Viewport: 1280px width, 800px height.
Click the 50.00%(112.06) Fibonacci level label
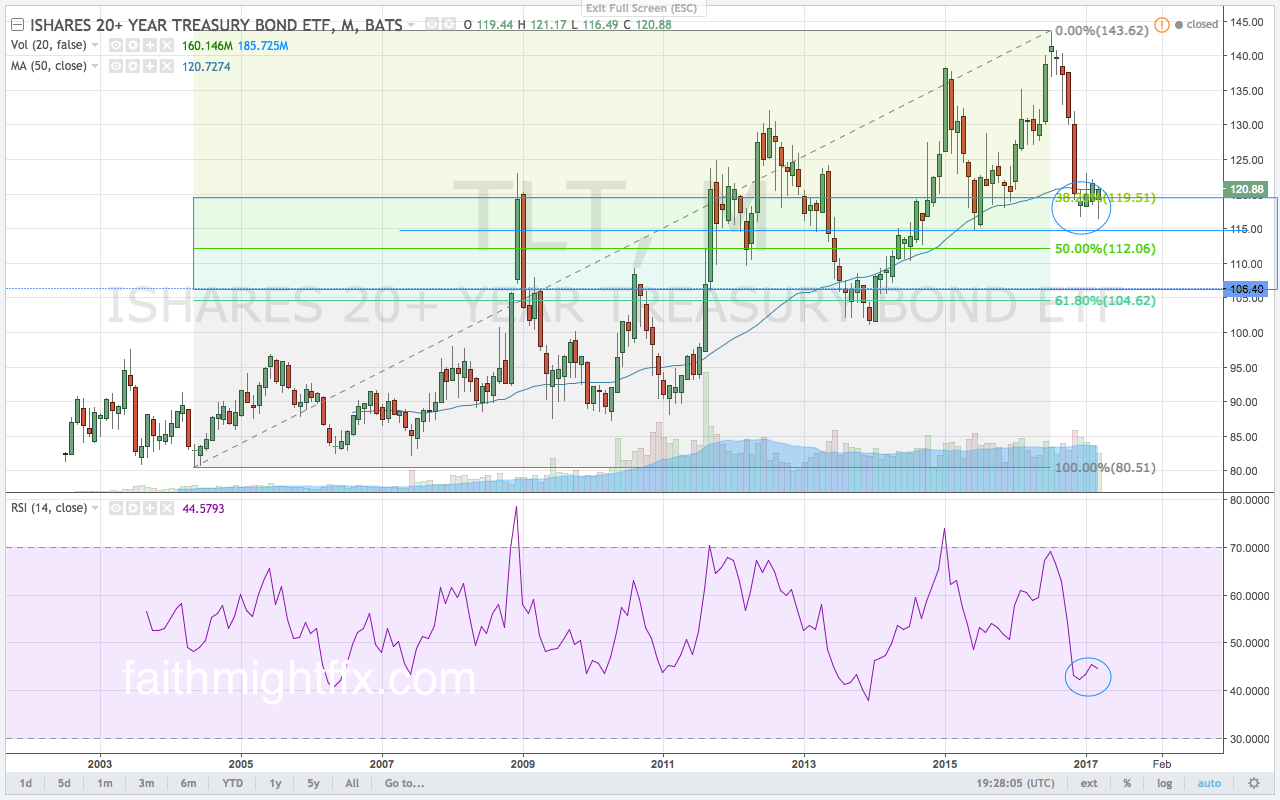[x=1105, y=248]
